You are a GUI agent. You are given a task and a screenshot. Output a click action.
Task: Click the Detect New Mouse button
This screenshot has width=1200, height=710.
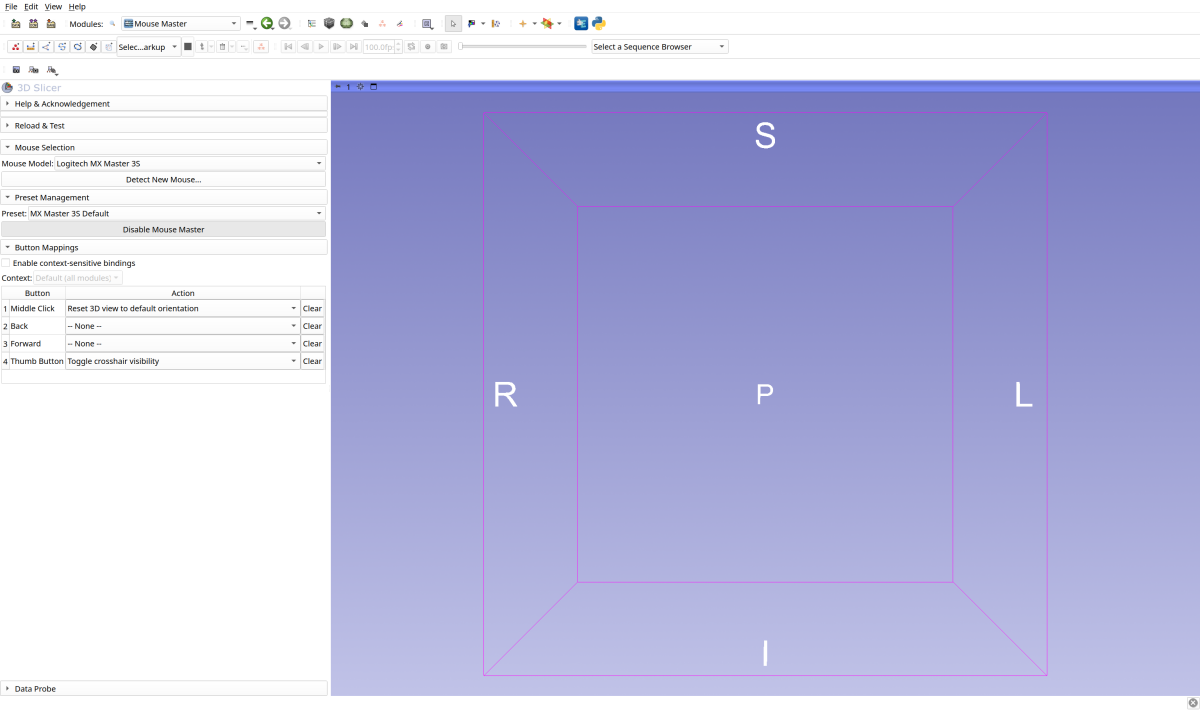click(x=163, y=180)
